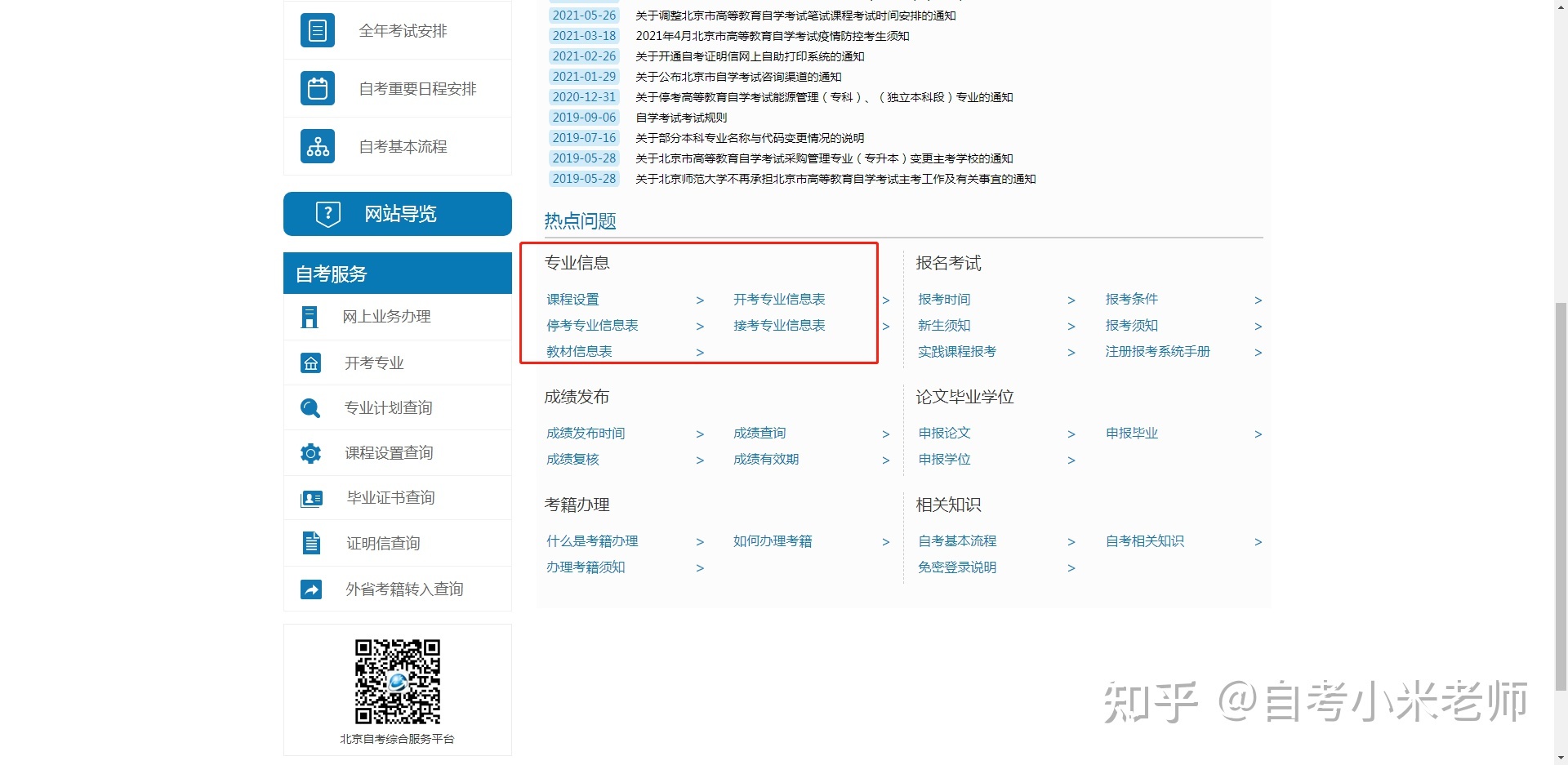This screenshot has height=765, width=1568.
Task: Open 关于部分本科专业名称与代码变更情况的说明
Action: [x=750, y=138]
